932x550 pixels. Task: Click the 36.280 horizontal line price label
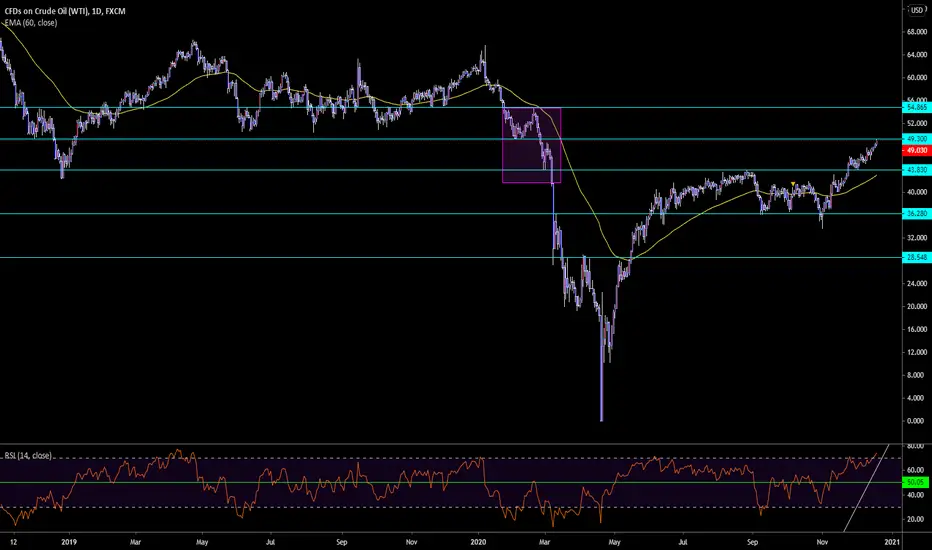[x=915, y=213]
